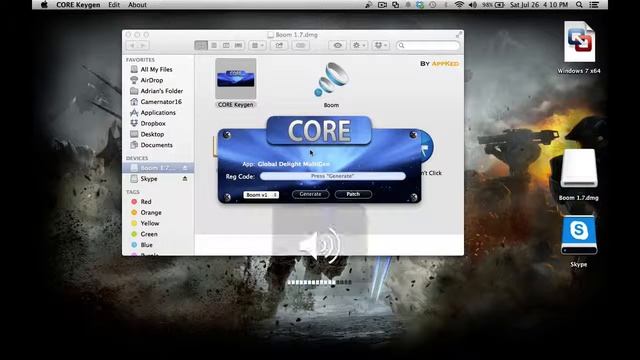Click the Edit Tags toolbar button
The width and height of the screenshot is (640, 360).
(x=300, y=45)
